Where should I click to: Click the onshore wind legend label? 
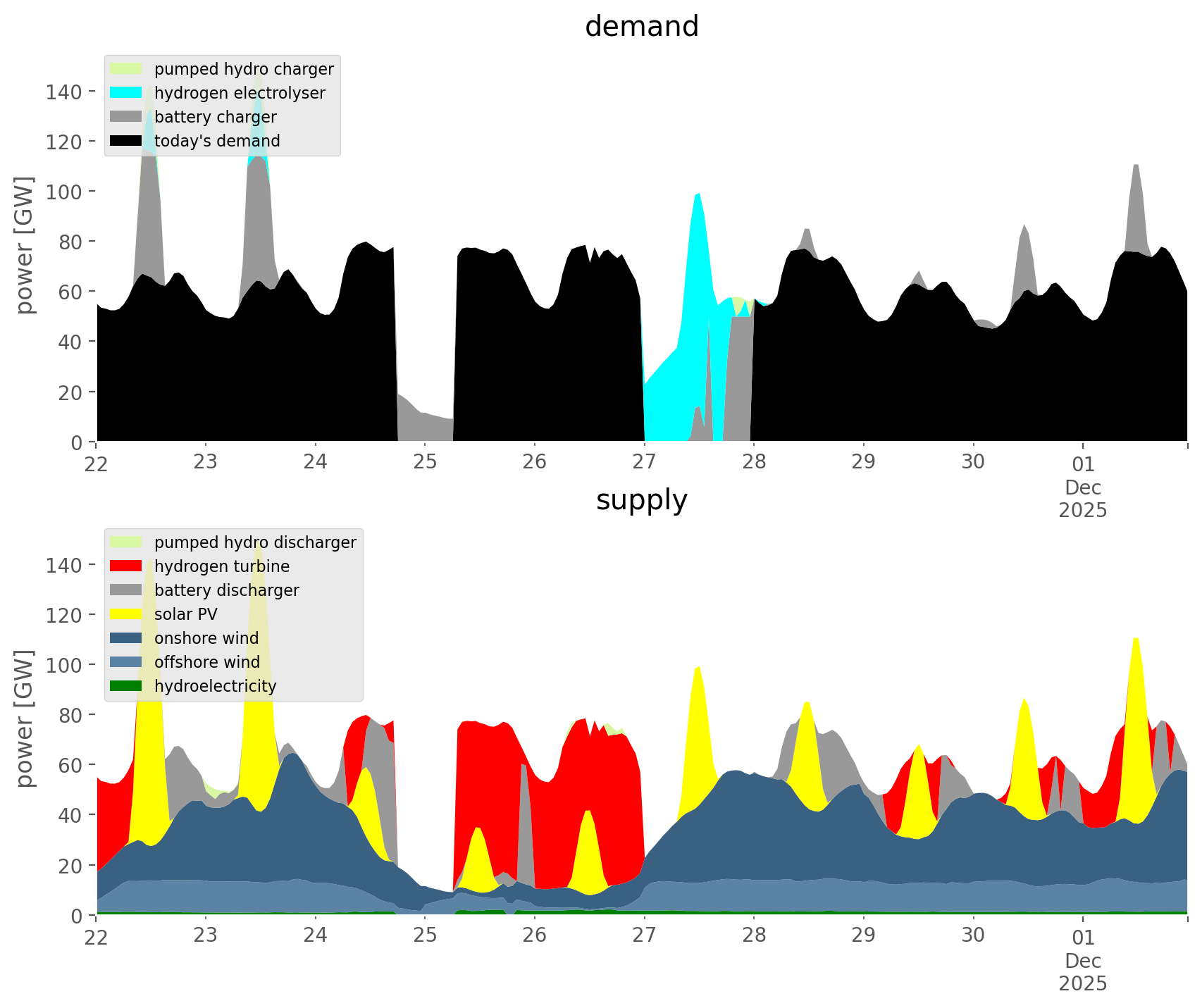coord(206,638)
